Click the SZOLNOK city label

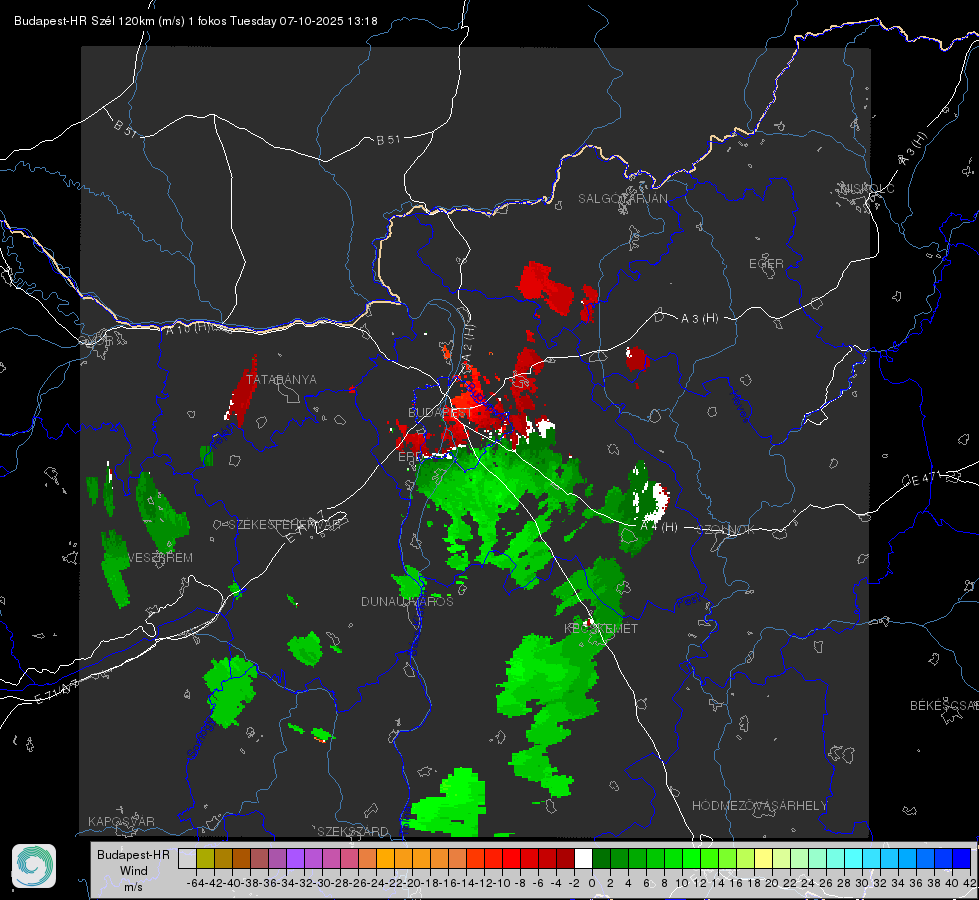(726, 530)
